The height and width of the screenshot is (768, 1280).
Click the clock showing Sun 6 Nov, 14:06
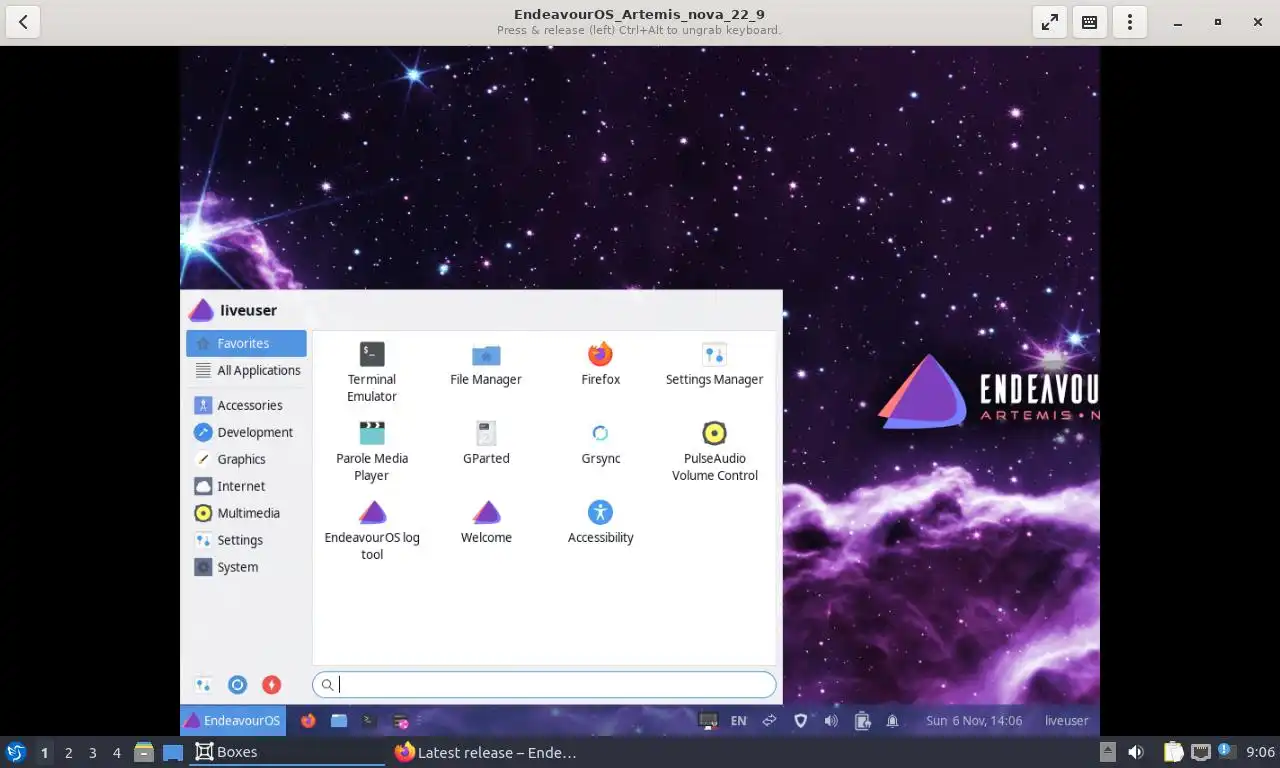[x=974, y=720]
